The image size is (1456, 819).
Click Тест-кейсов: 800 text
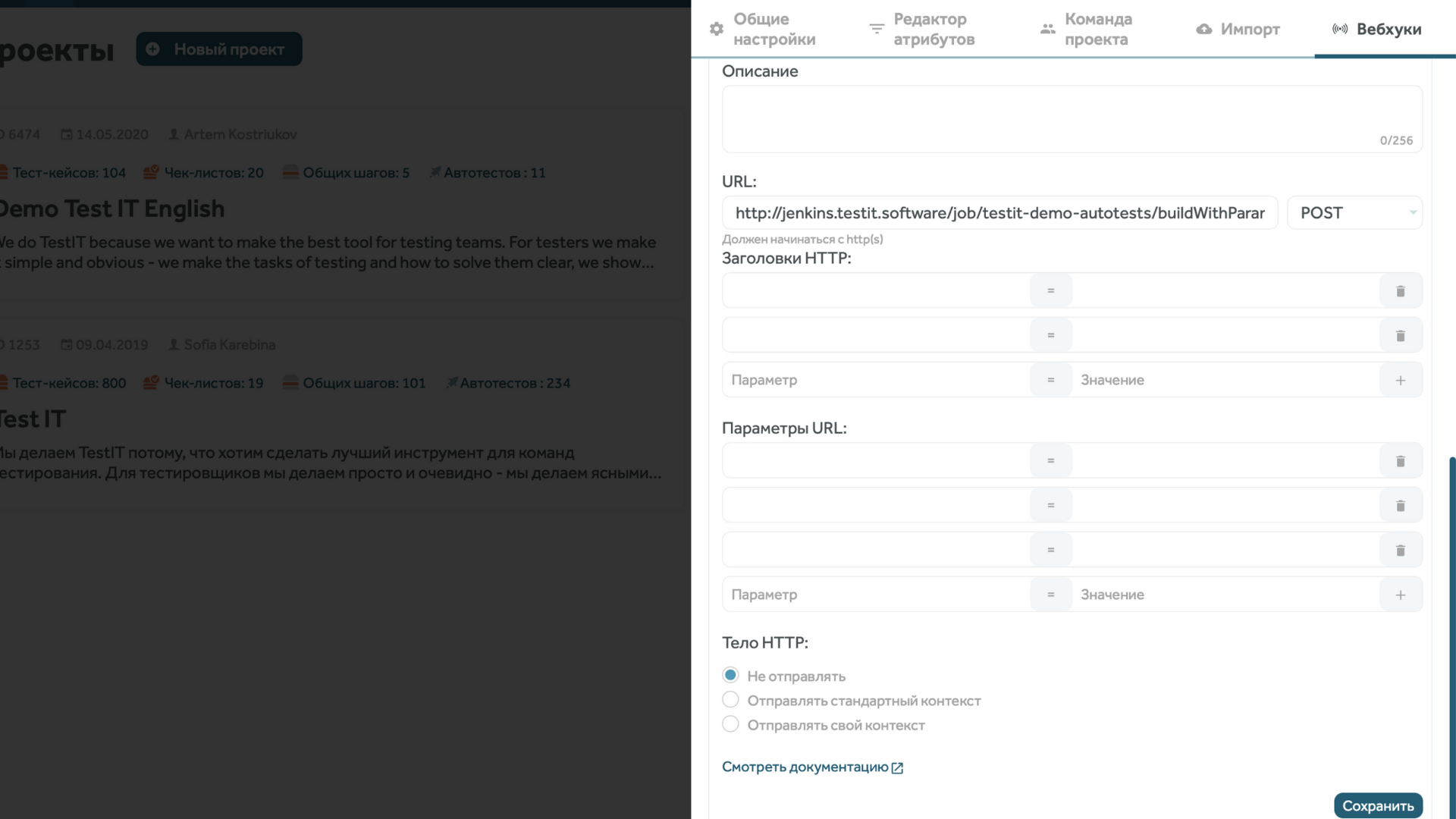tap(69, 383)
